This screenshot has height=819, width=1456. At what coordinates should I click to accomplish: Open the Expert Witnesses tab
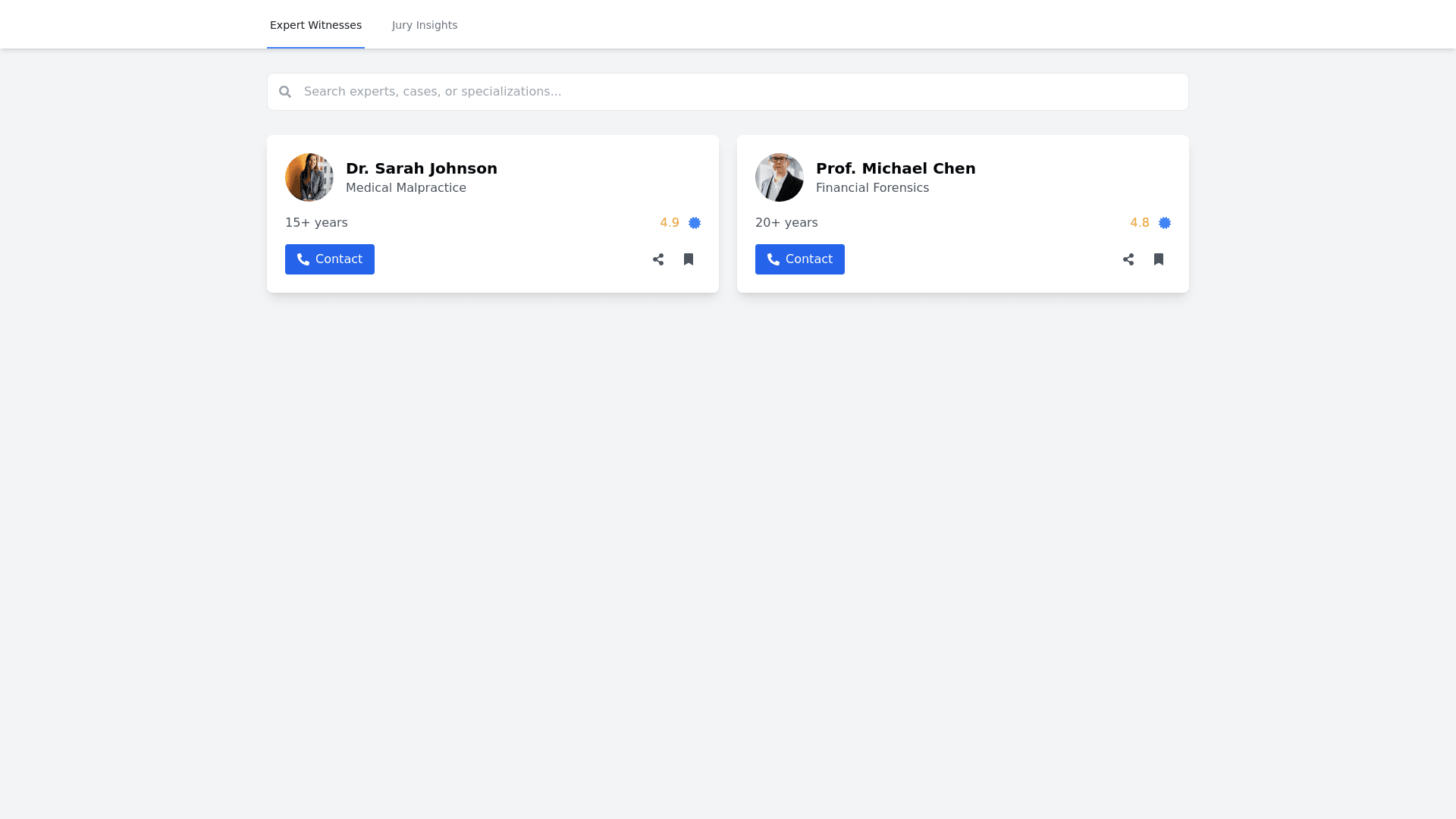[315, 25]
